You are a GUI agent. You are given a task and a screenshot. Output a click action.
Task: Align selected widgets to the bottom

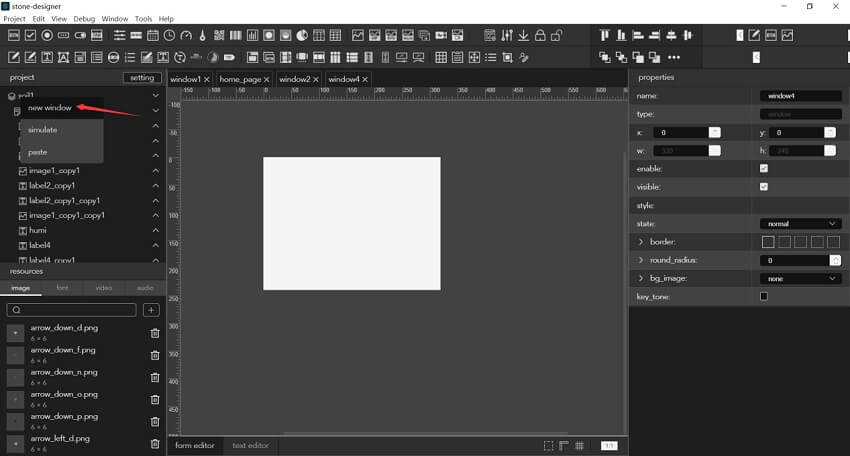[621, 35]
